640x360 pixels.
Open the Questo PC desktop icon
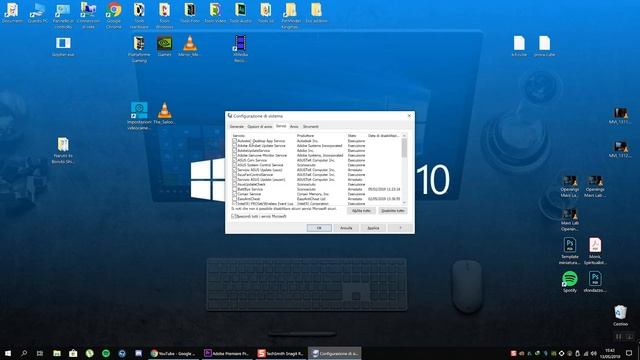click(x=38, y=13)
